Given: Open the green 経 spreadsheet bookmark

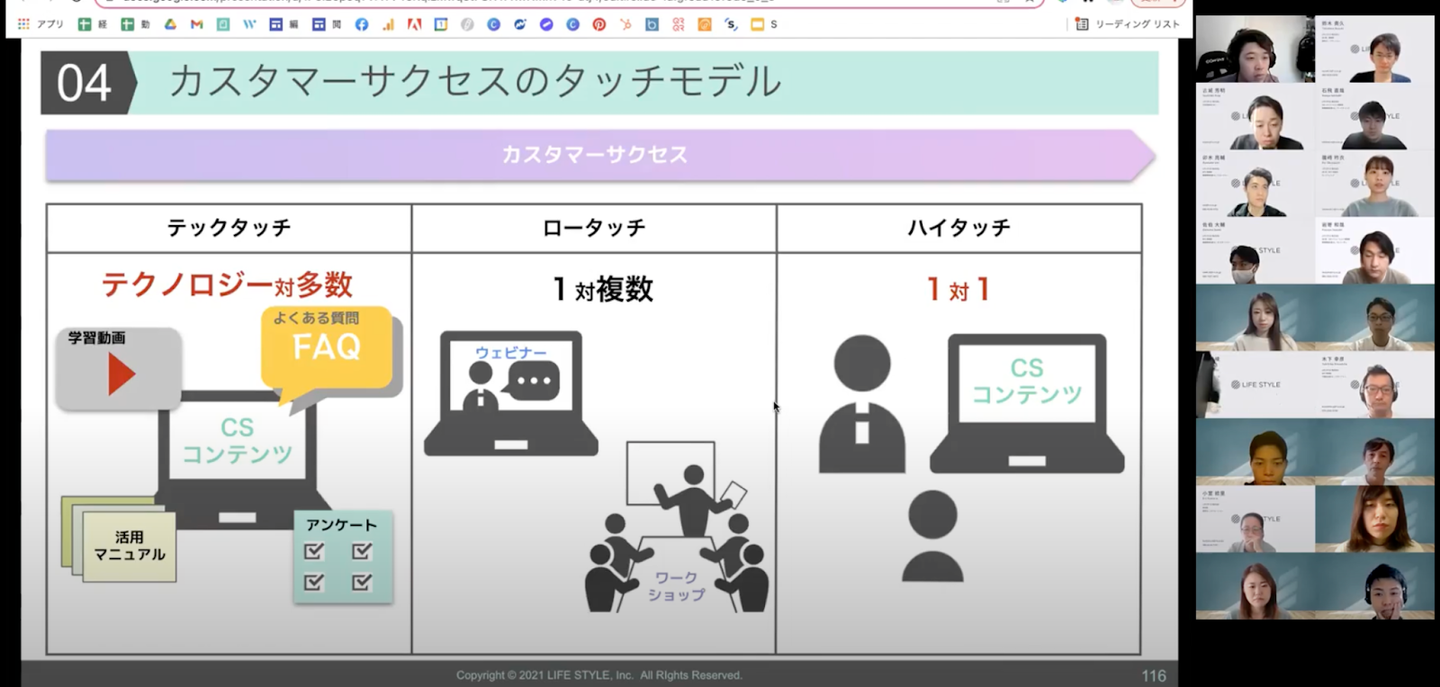Looking at the screenshot, I should 92,24.
